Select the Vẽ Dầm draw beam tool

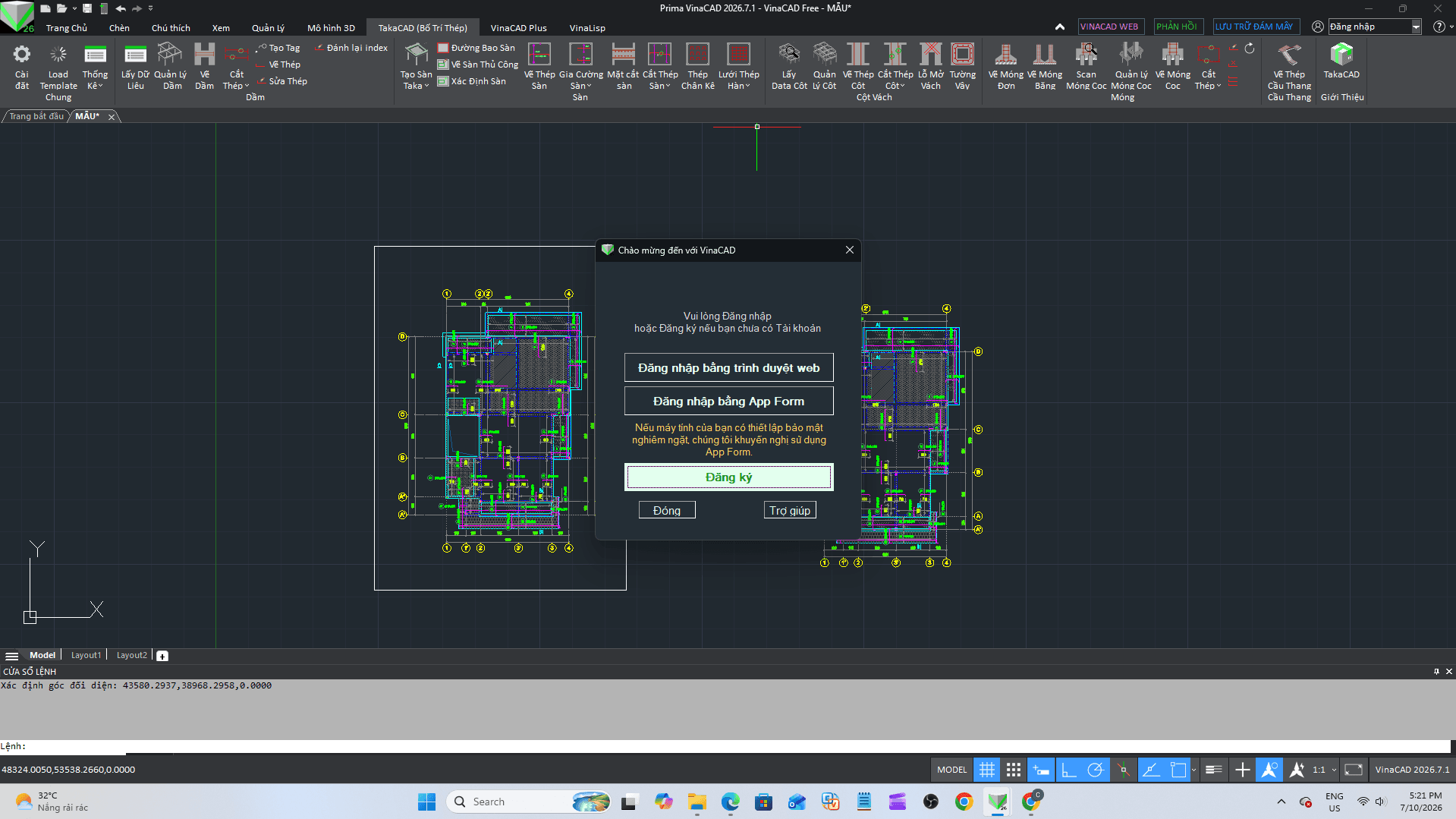(x=204, y=66)
